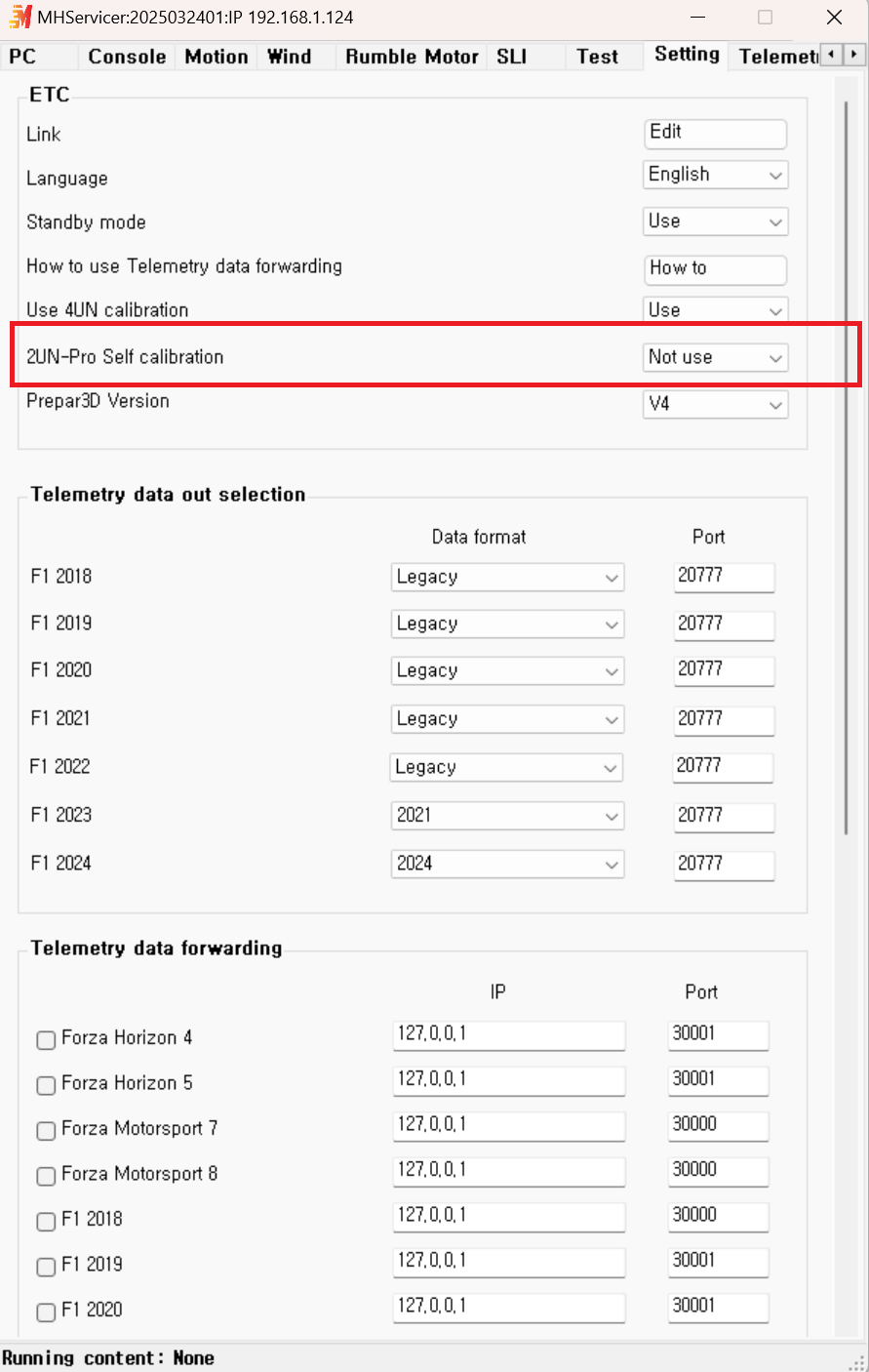
Task: Click the Link Edit button
Action: [715, 134]
